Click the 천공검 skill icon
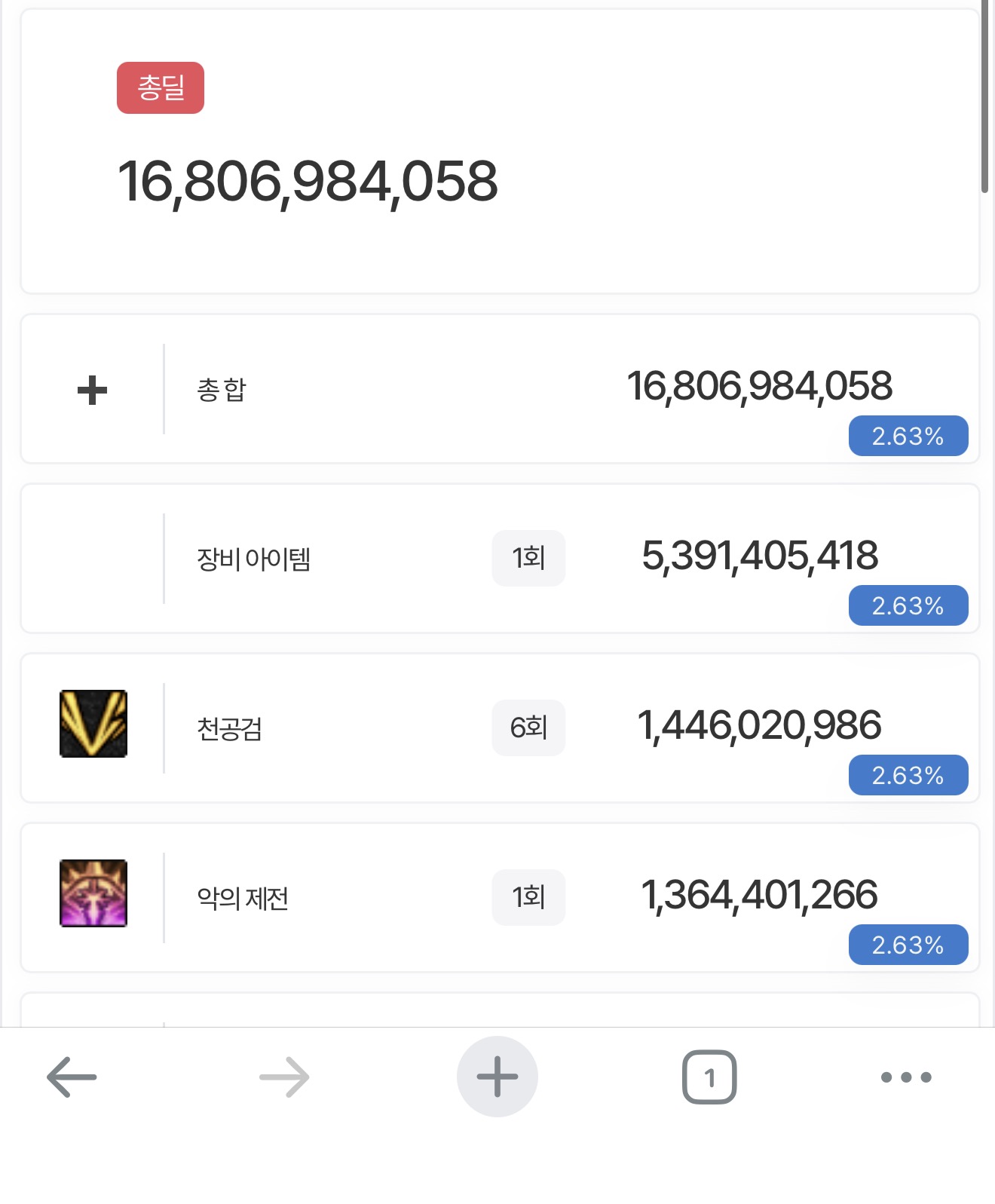 (93, 724)
